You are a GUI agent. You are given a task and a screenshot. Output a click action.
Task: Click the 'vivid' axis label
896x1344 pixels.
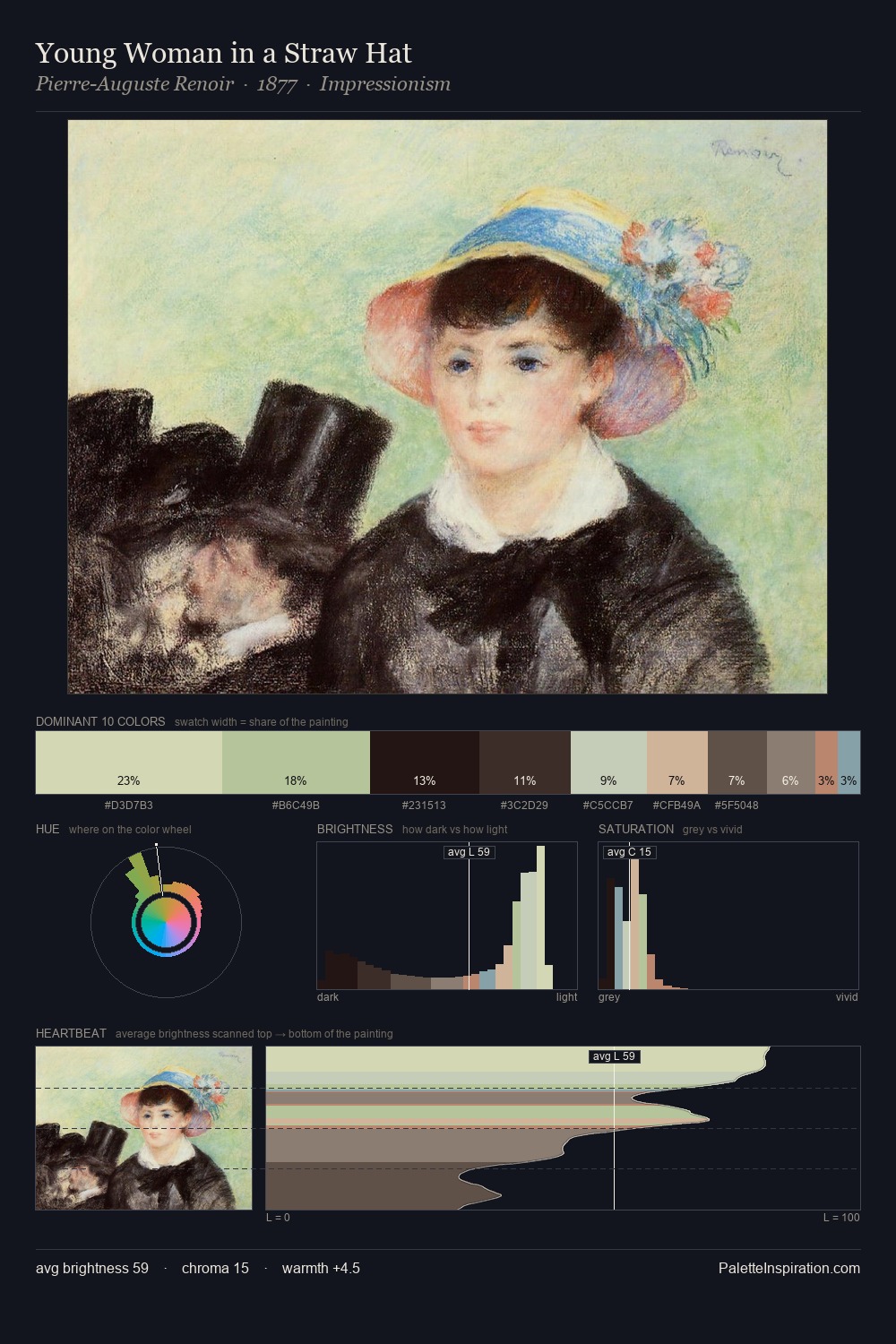pos(847,997)
